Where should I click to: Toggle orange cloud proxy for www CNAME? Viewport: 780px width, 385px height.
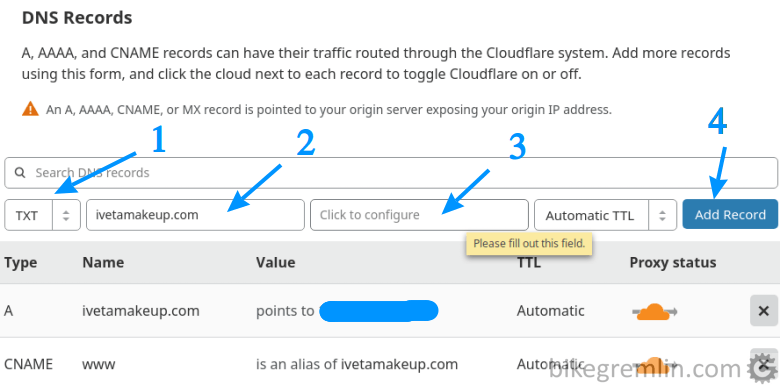point(655,364)
